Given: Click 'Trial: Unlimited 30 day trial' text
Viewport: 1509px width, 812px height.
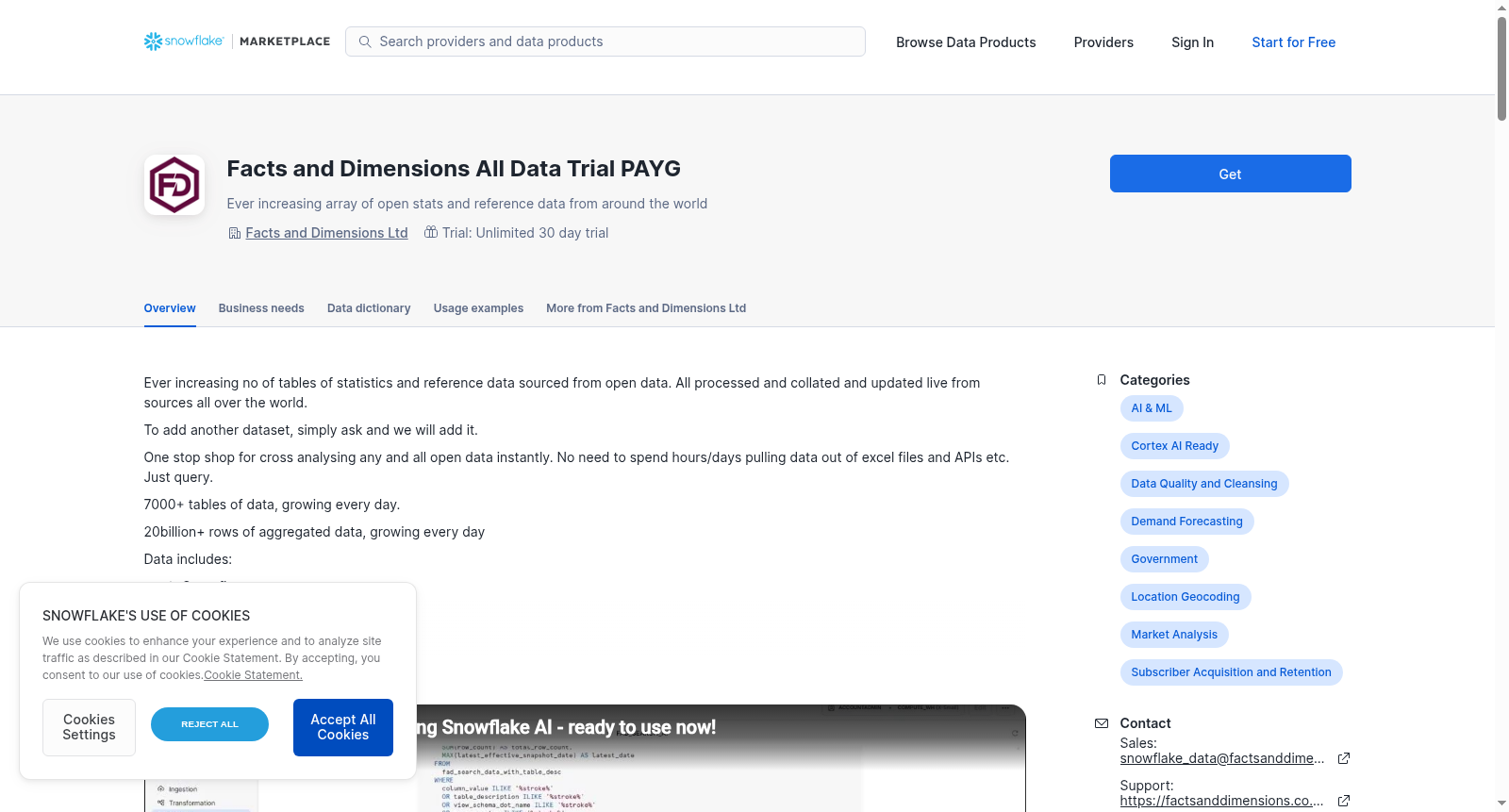Looking at the screenshot, I should 525,233.
